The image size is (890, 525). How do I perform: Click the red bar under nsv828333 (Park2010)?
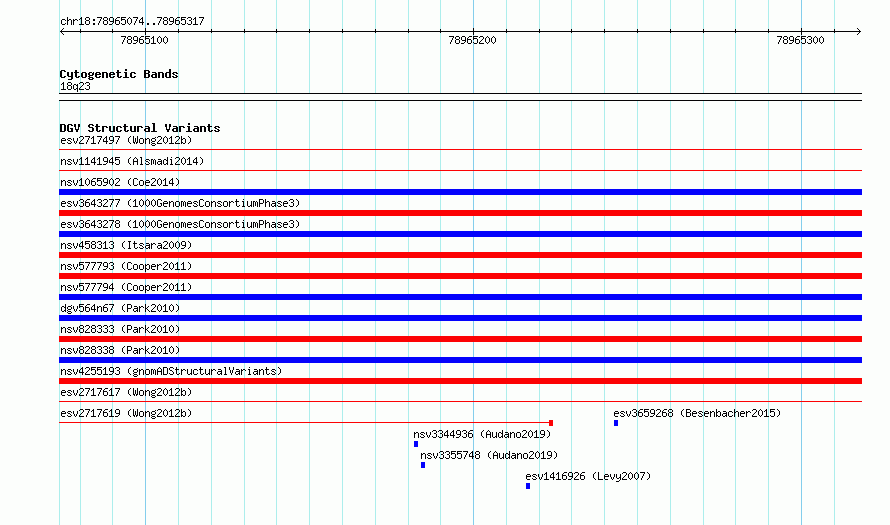coord(460,339)
